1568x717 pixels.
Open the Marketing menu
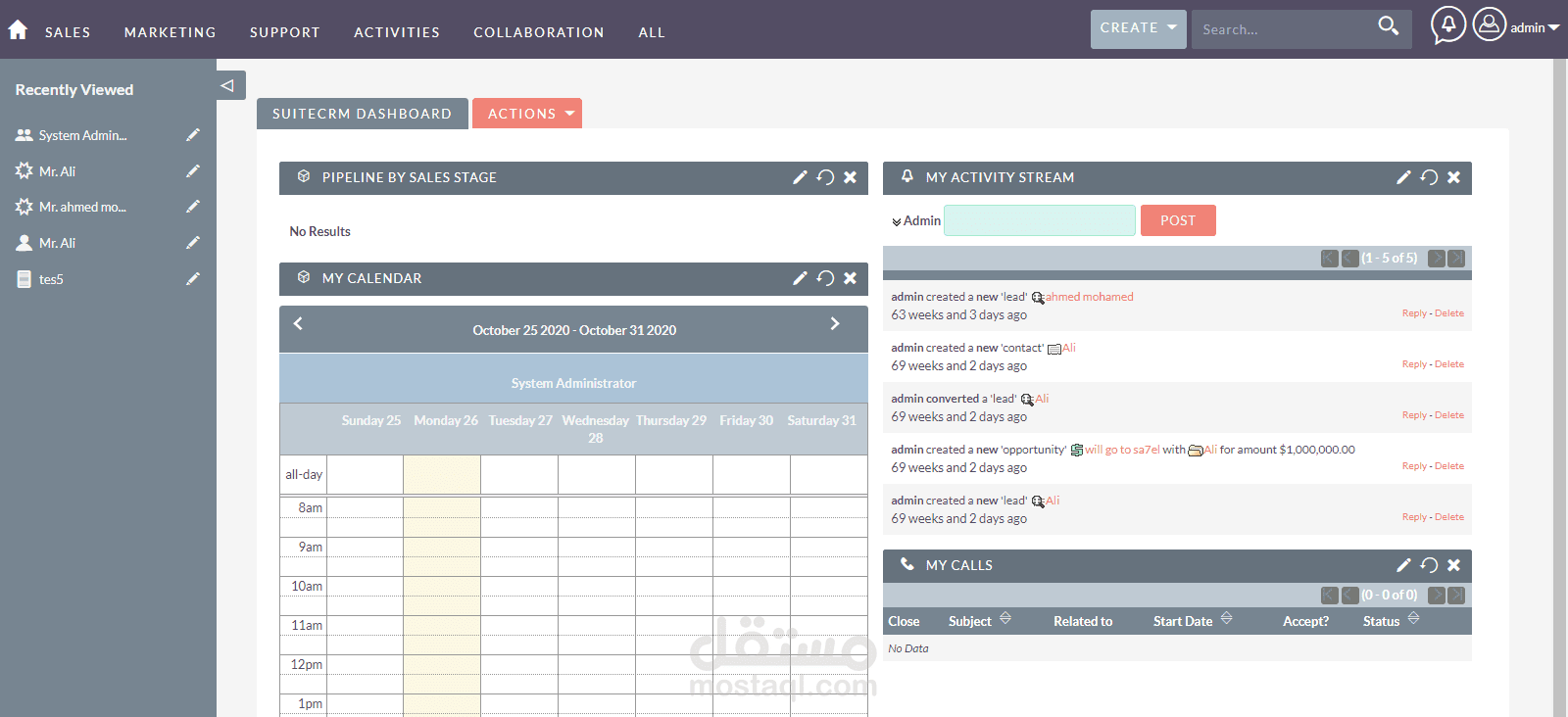point(171,32)
